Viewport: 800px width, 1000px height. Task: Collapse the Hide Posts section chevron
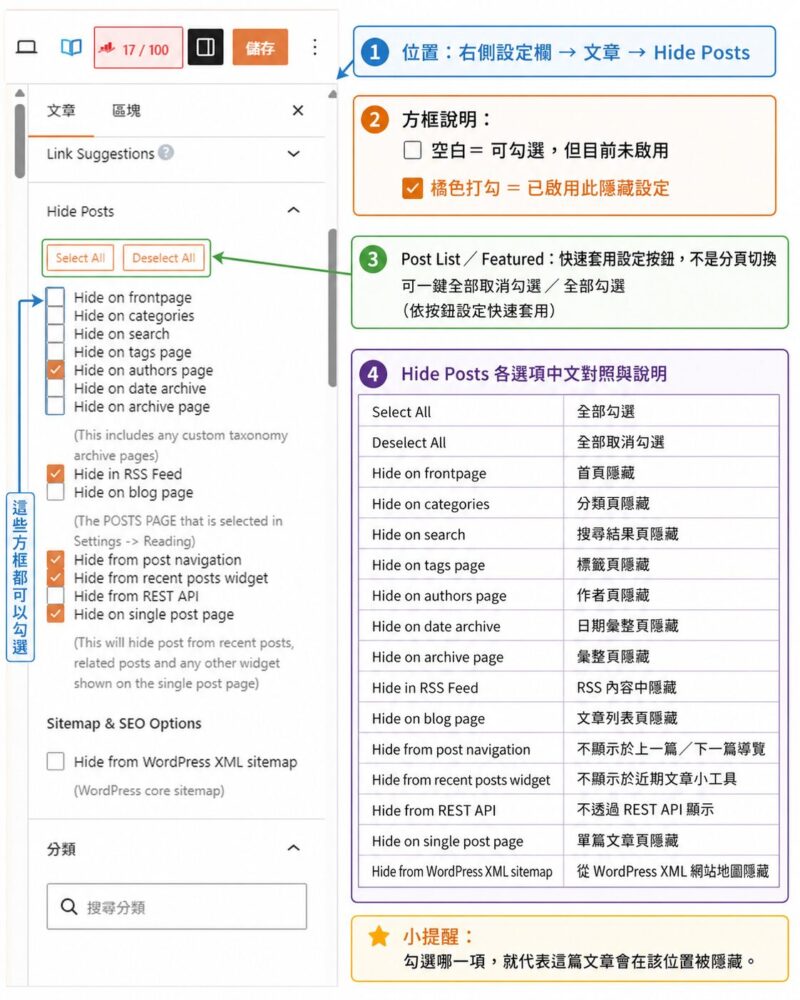pyautogui.click(x=293, y=210)
